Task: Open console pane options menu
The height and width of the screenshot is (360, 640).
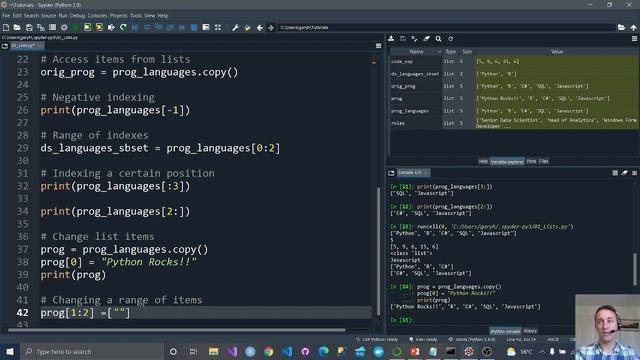Action: (634, 173)
